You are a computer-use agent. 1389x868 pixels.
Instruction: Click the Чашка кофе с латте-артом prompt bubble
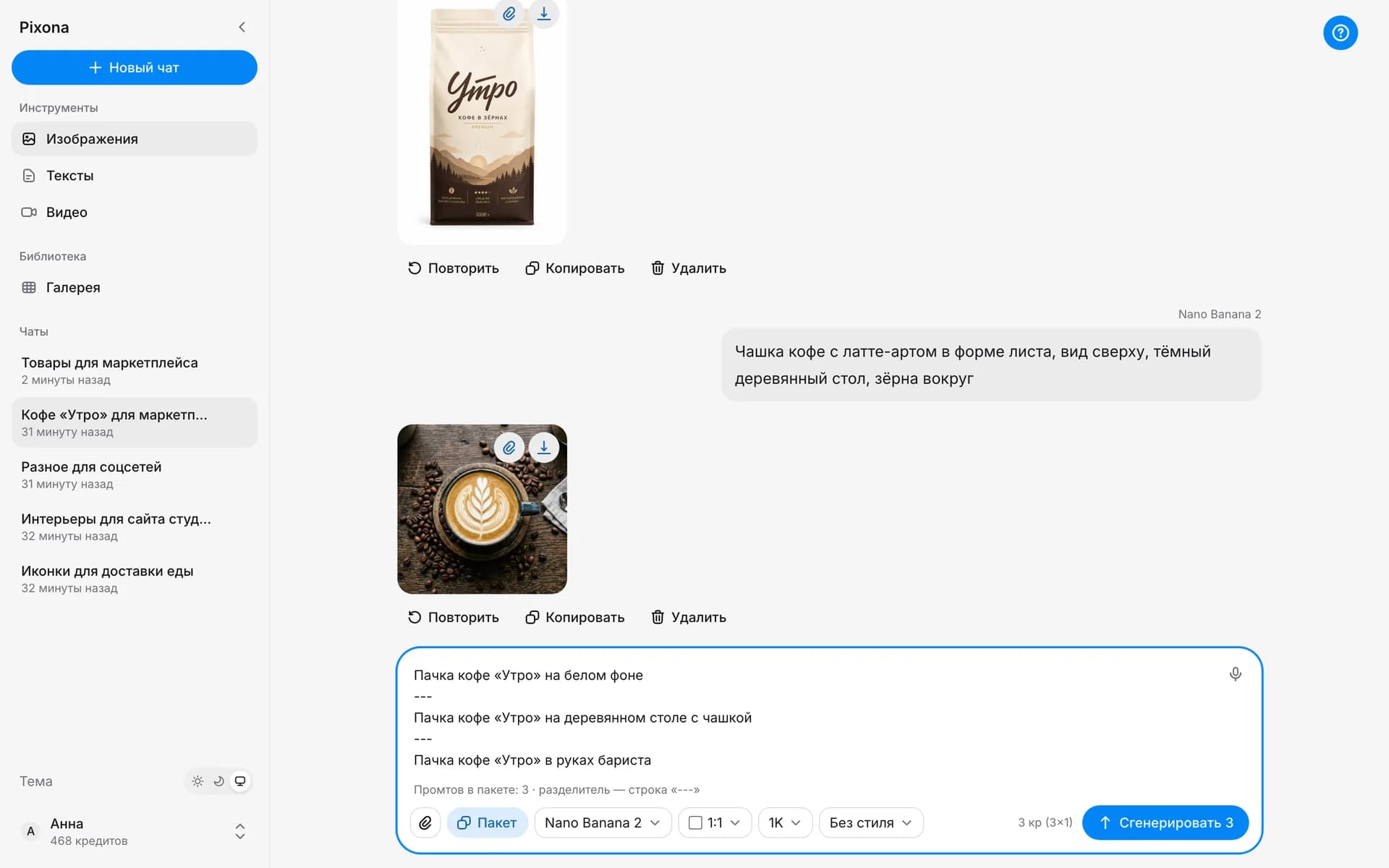point(991,365)
